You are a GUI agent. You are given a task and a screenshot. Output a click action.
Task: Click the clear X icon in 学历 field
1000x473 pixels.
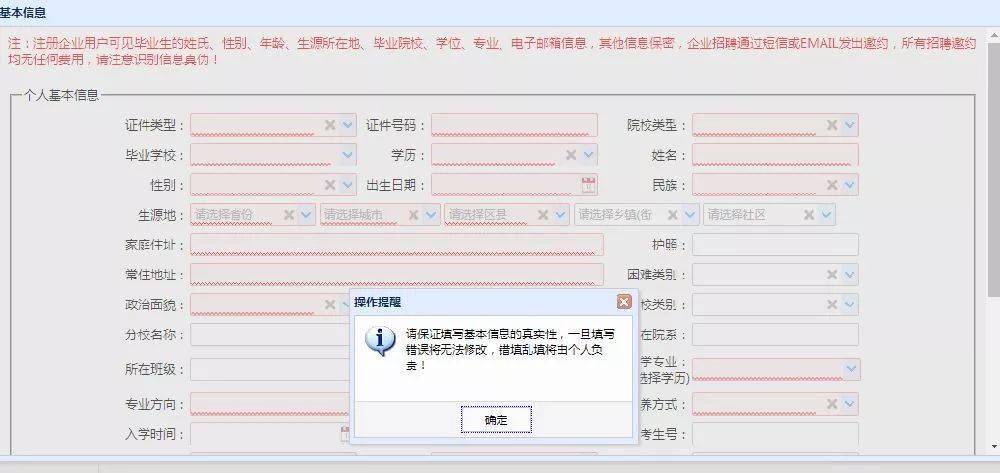click(x=571, y=155)
